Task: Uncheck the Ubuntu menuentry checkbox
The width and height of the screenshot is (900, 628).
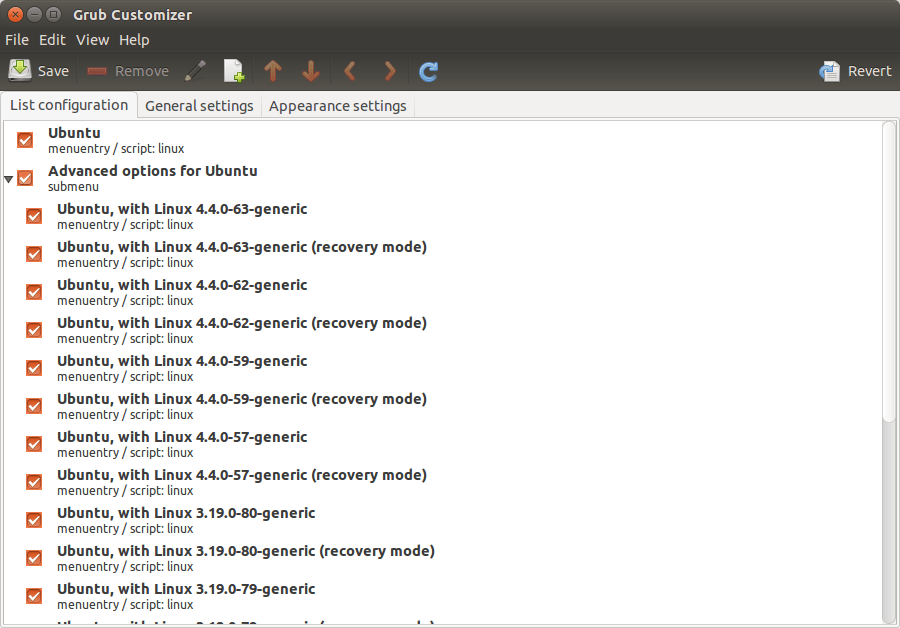Action: (24, 140)
